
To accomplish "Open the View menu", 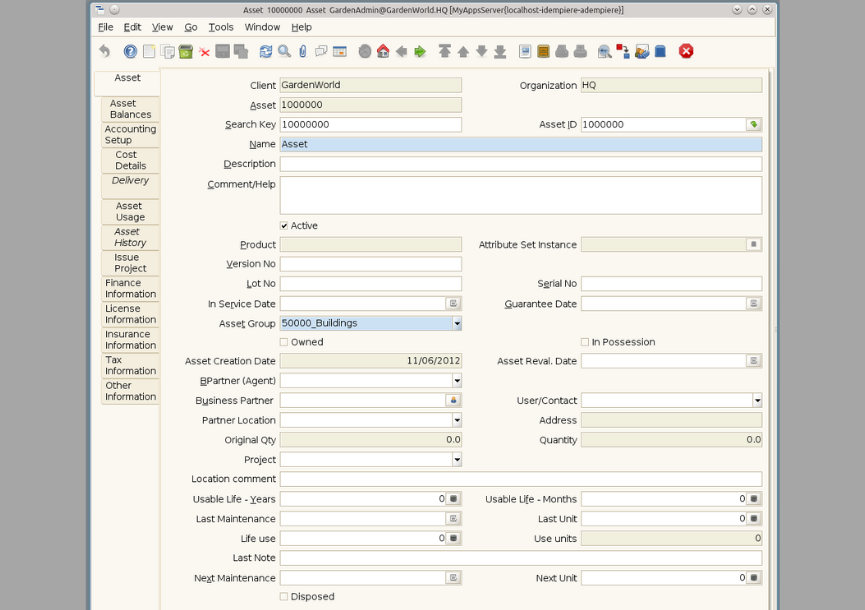I will point(162,27).
